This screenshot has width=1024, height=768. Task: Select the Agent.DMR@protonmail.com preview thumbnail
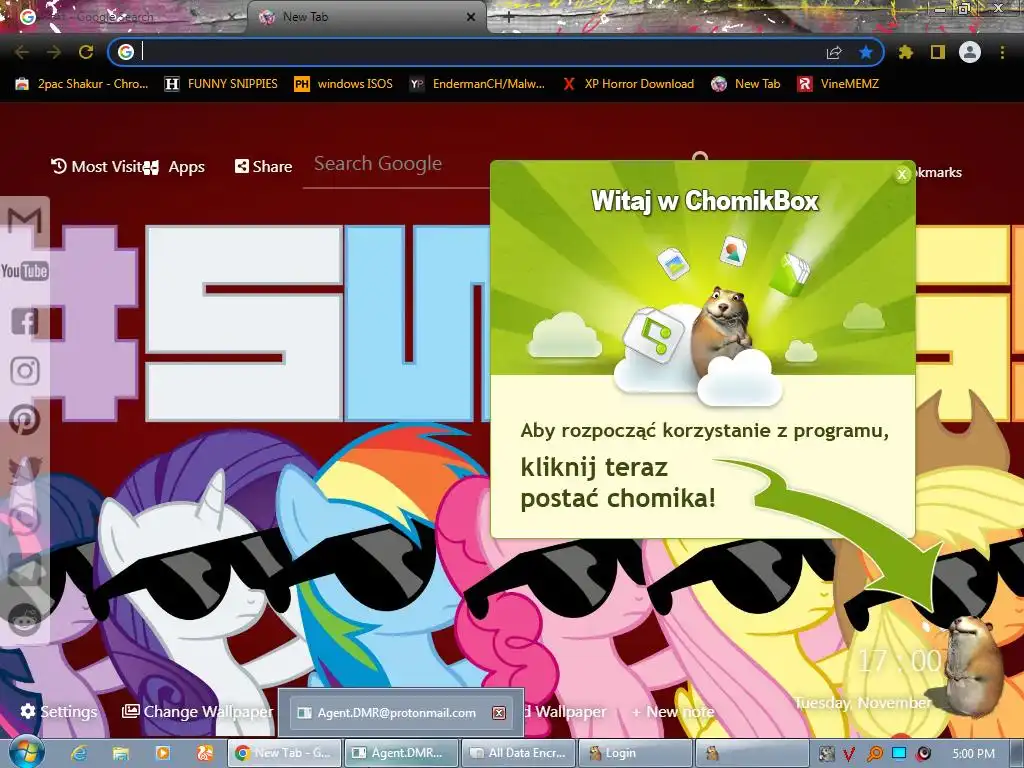coord(401,712)
